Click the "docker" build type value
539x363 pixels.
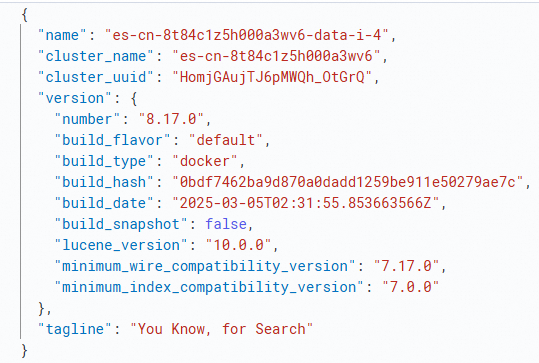[x=205, y=161]
